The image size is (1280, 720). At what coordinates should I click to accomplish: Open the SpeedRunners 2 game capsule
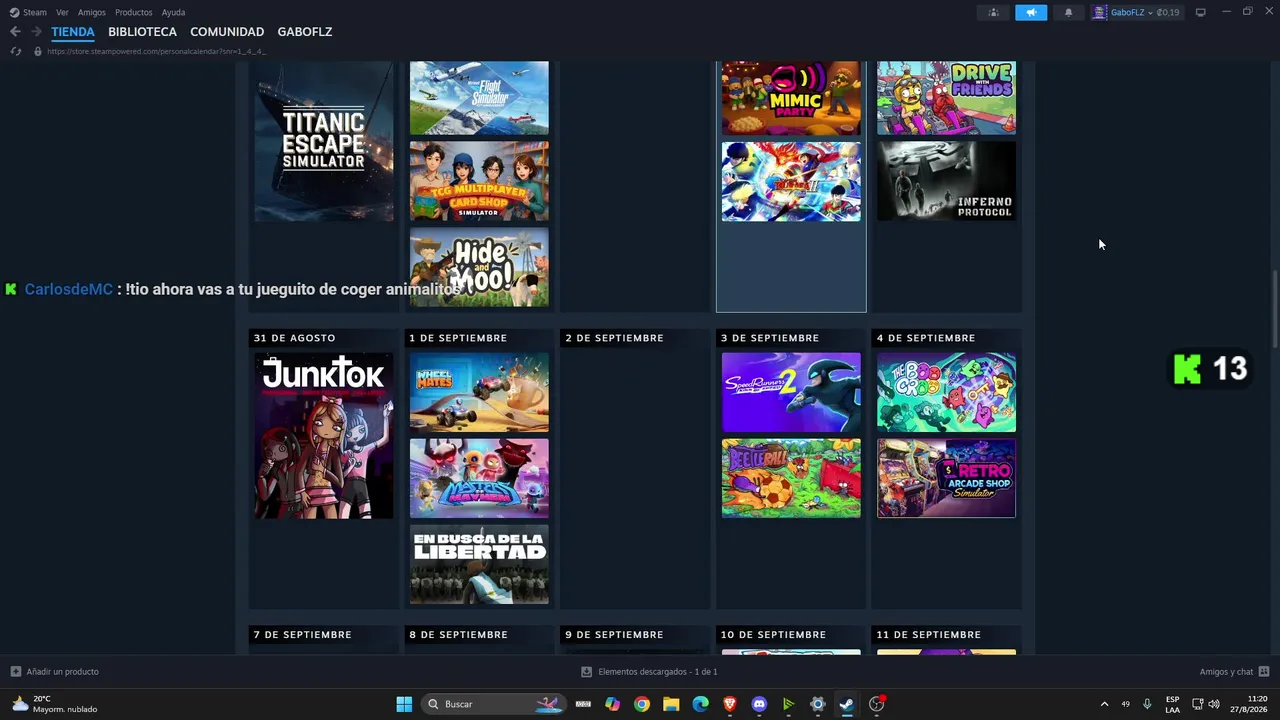791,392
